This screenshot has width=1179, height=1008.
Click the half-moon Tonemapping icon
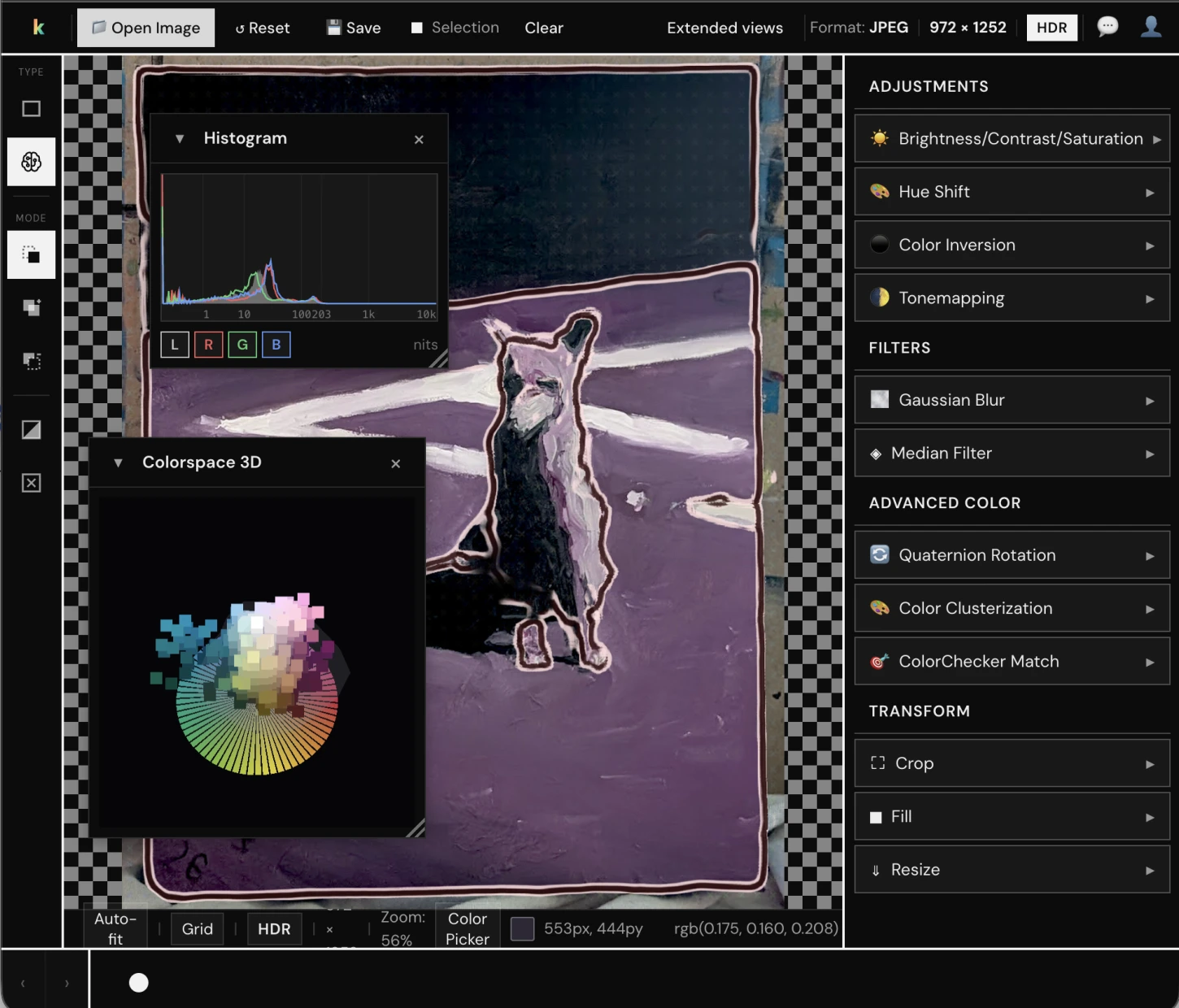click(880, 298)
